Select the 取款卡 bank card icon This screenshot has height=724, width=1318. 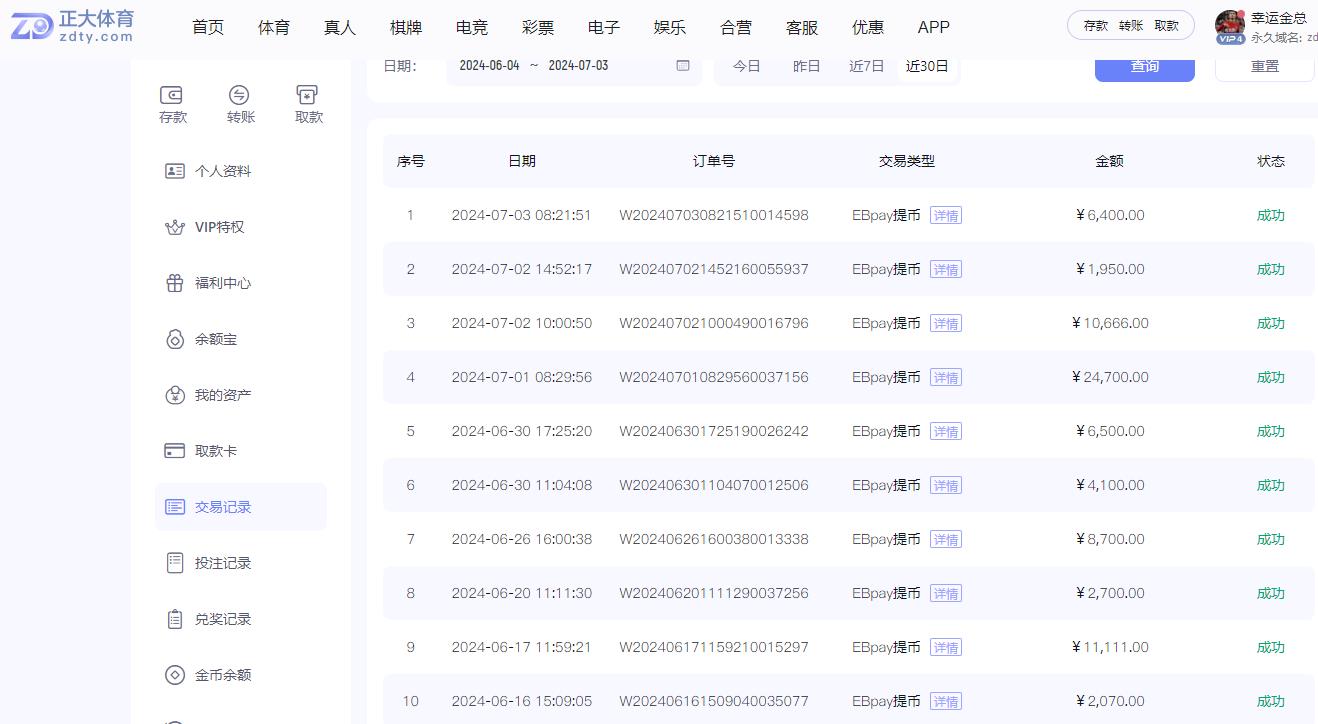tap(174, 450)
